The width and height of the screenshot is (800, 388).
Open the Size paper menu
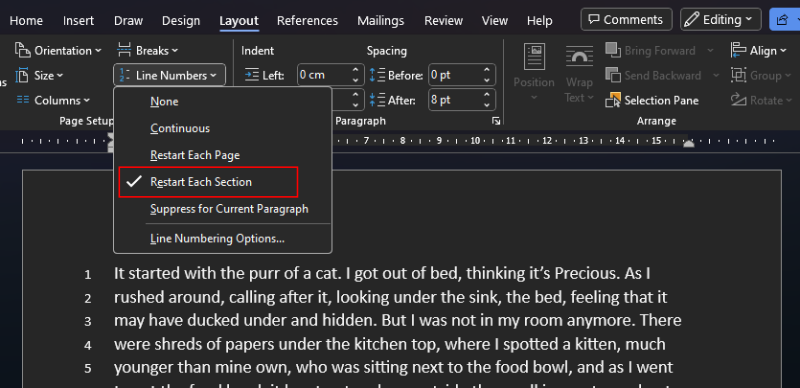(x=40, y=76)
